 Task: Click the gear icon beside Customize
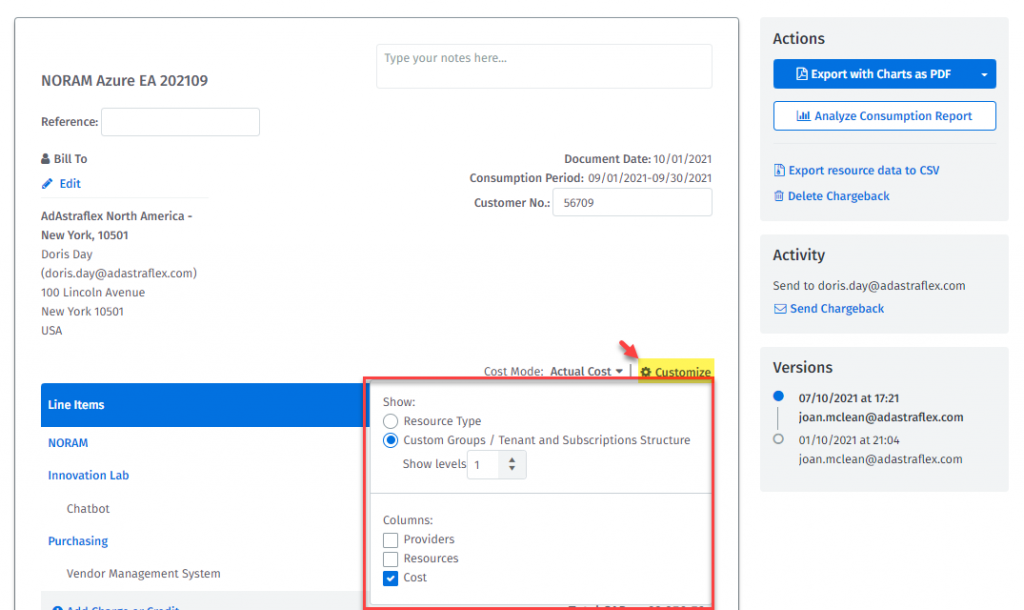pos(646,372)
